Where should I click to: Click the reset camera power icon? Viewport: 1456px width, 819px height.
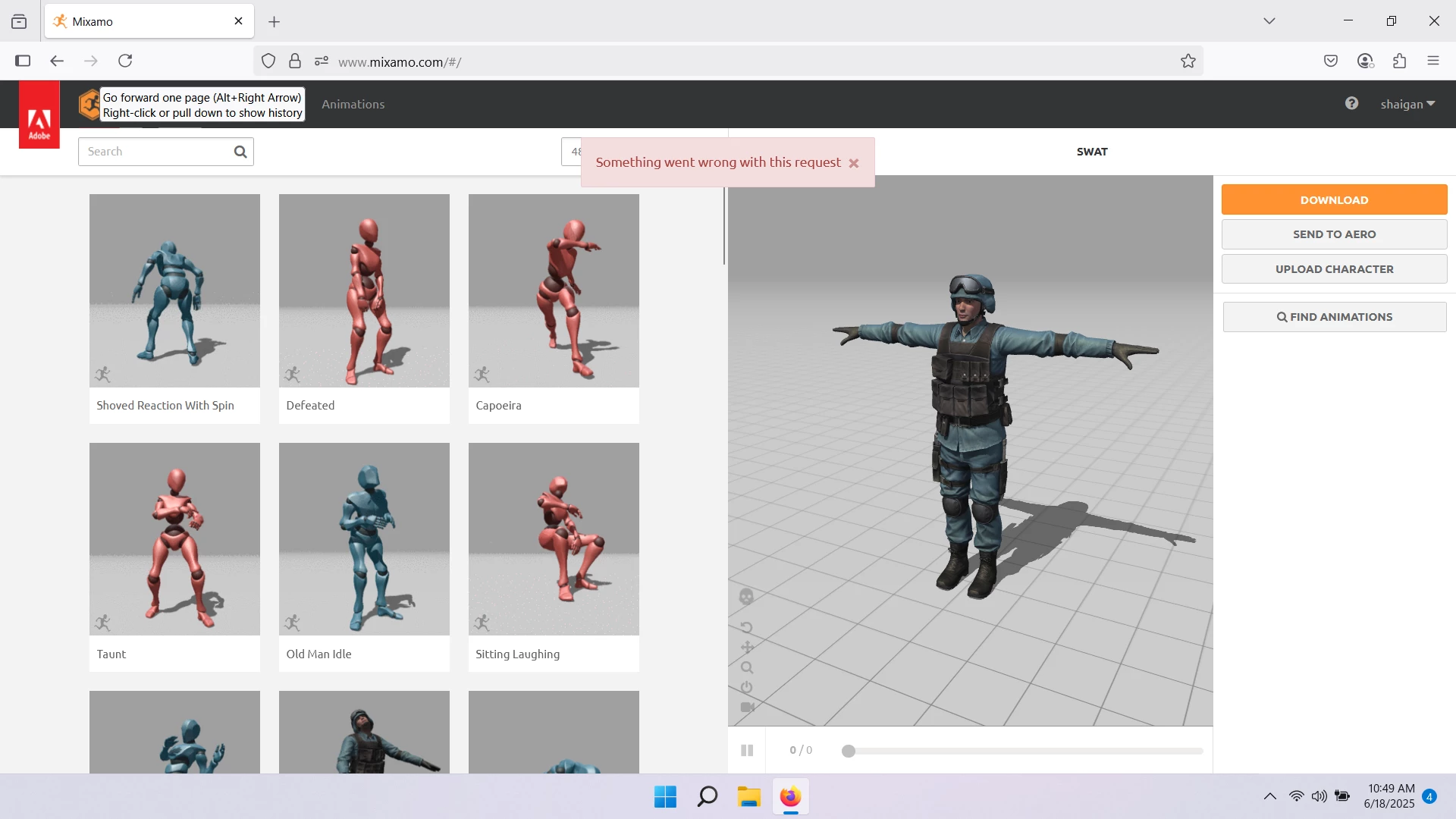pos(746,688)
